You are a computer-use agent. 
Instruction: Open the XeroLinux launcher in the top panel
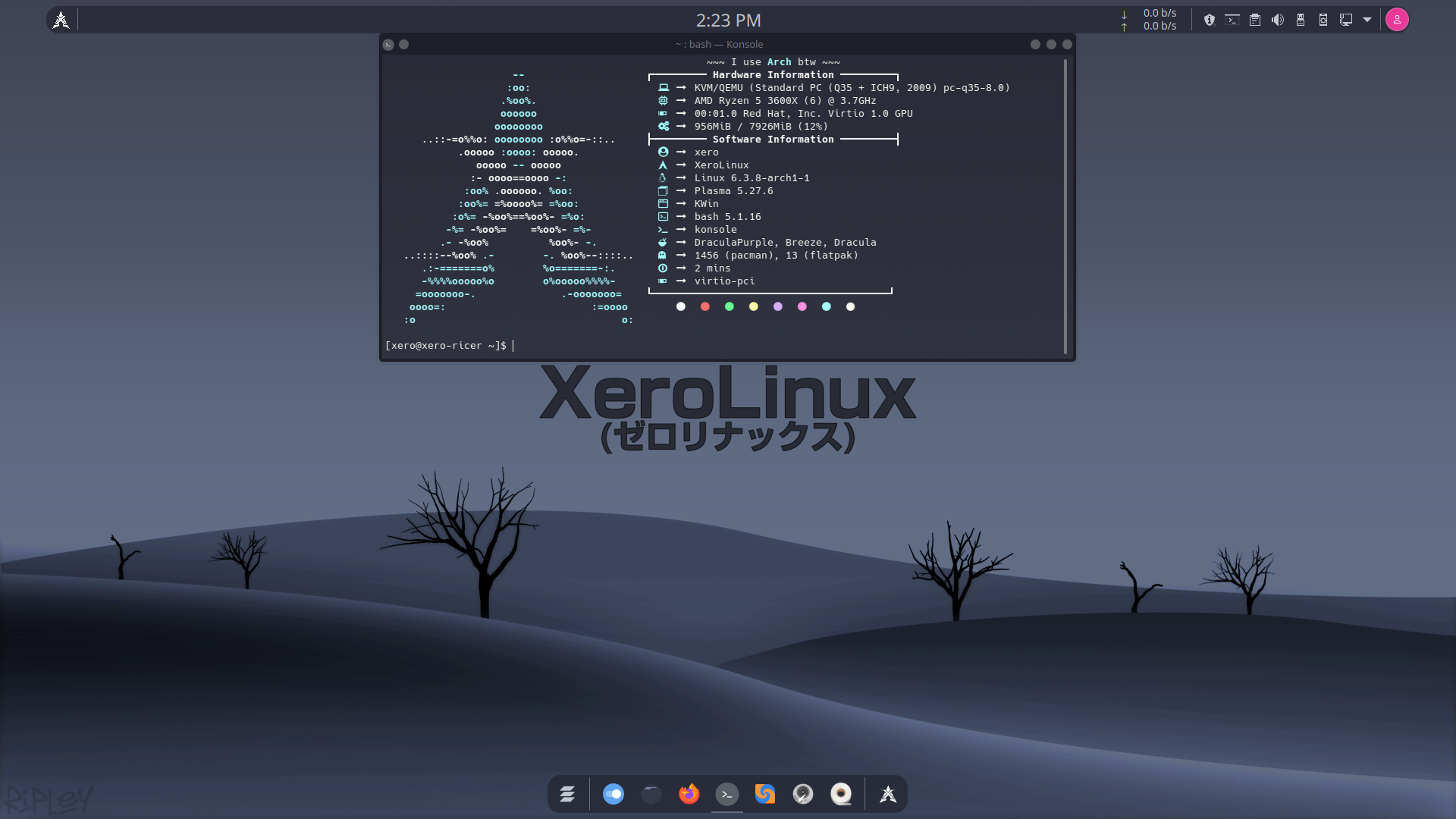[61, 20]
